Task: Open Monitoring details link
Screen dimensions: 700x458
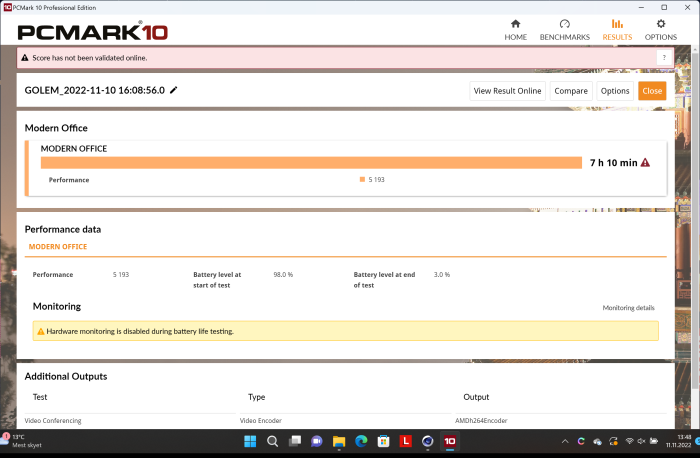Action: point(628,308)
